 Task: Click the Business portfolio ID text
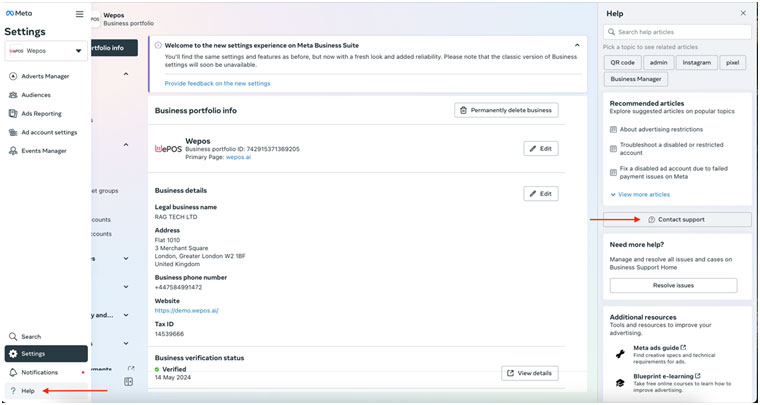click(242, 149)
